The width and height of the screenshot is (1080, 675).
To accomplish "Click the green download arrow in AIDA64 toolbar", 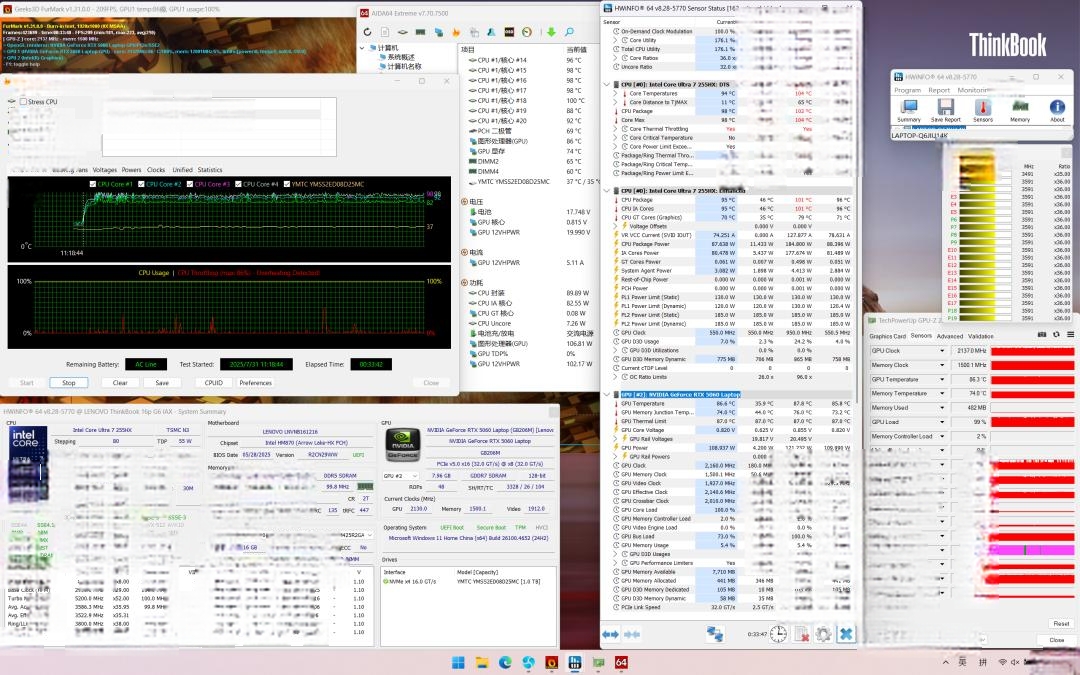I will click(551, 32).
